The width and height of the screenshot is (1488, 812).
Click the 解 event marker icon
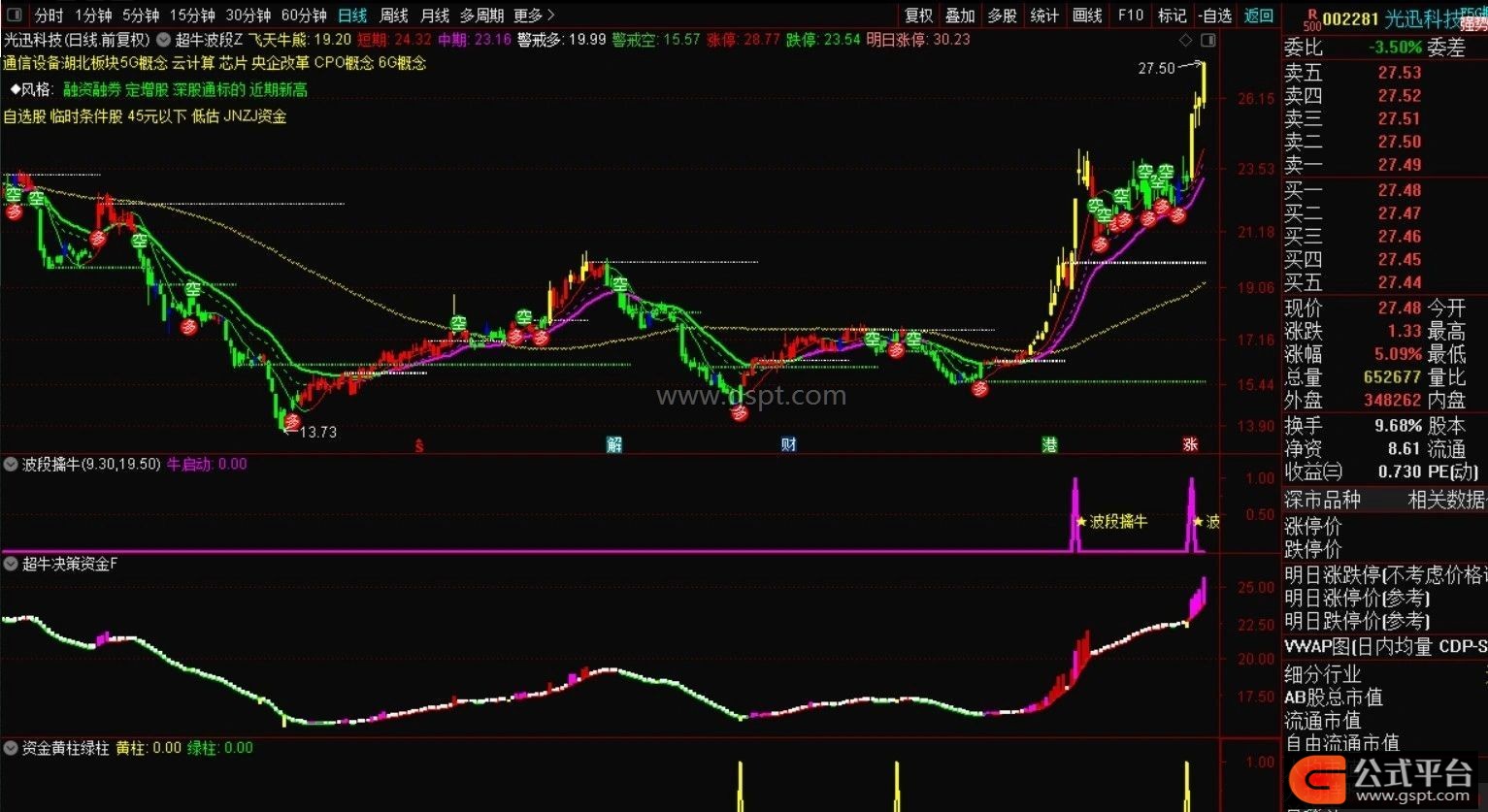pos(613,445)
